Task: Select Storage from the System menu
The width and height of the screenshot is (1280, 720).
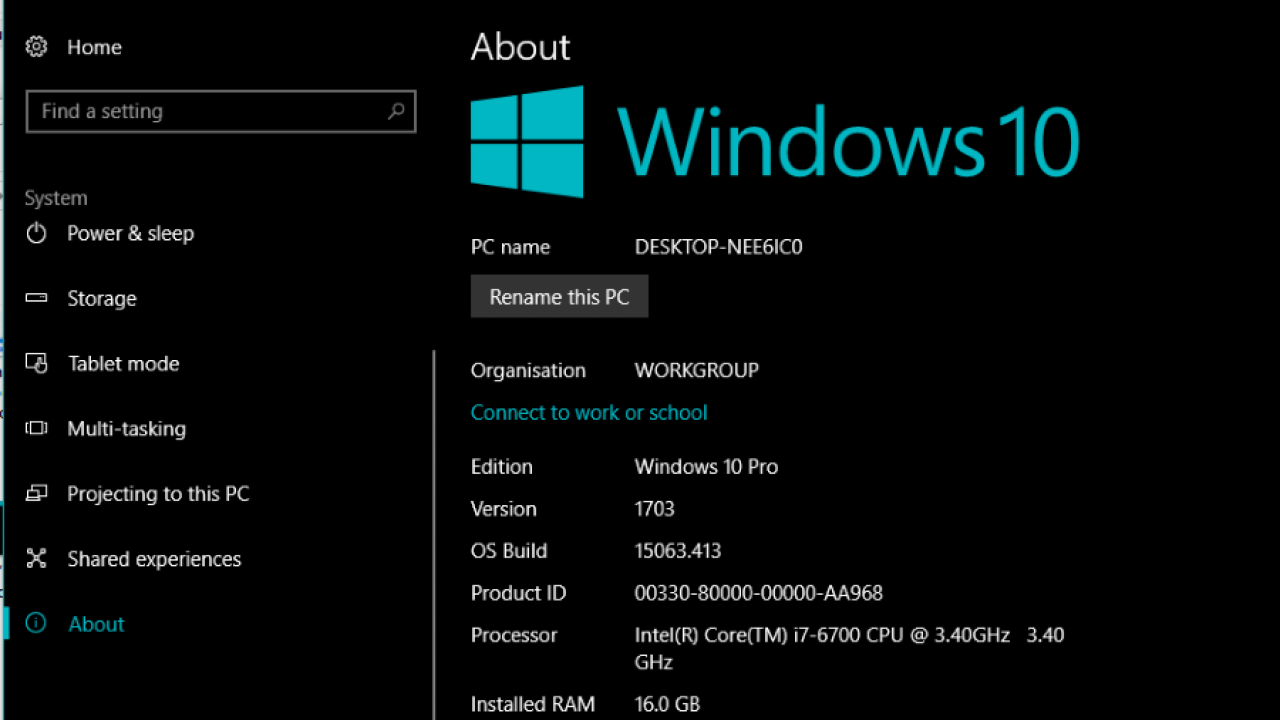Action: point(102,298)
